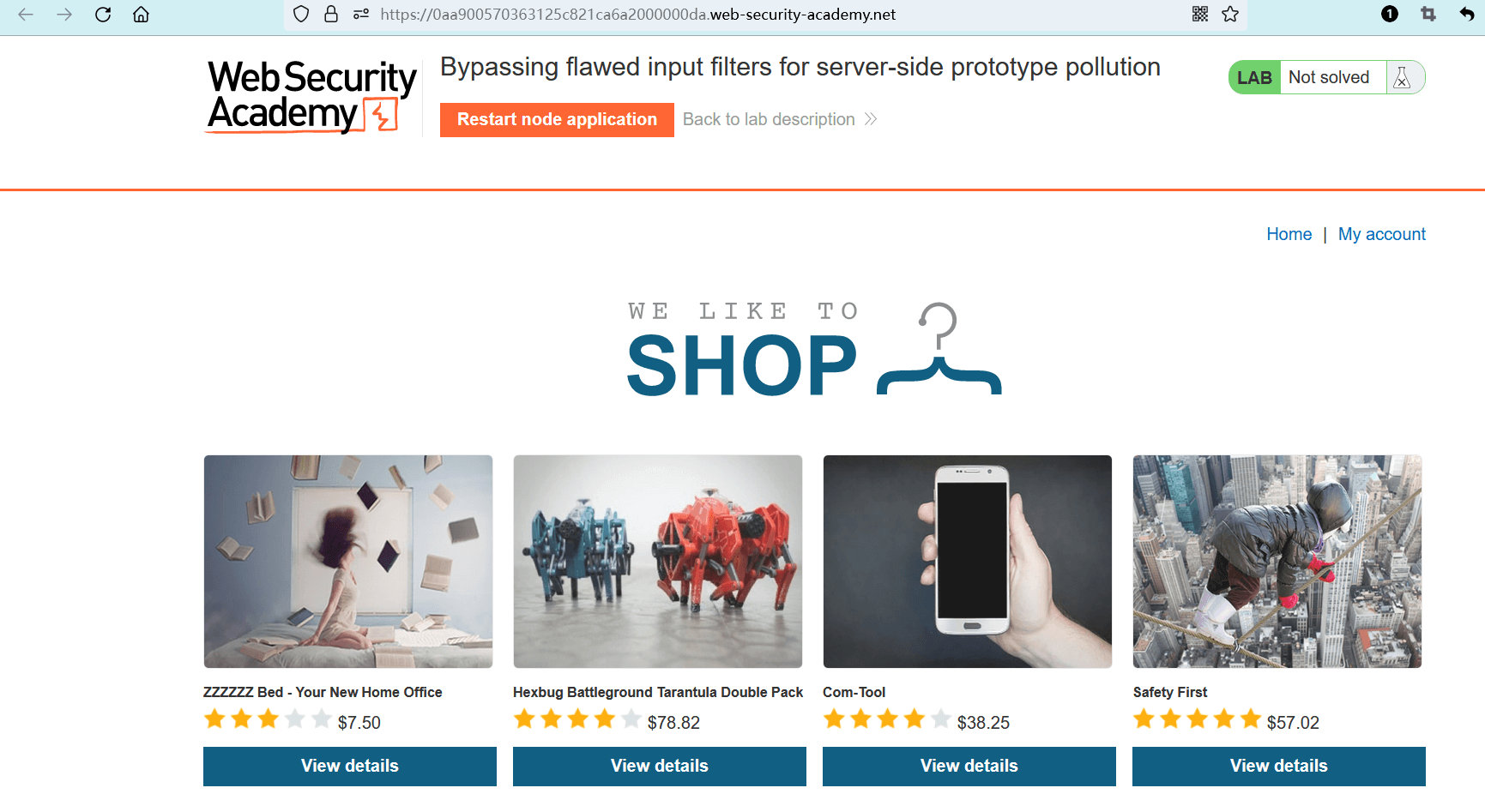Bookmark the page with the star icon

pos(1230,14)
